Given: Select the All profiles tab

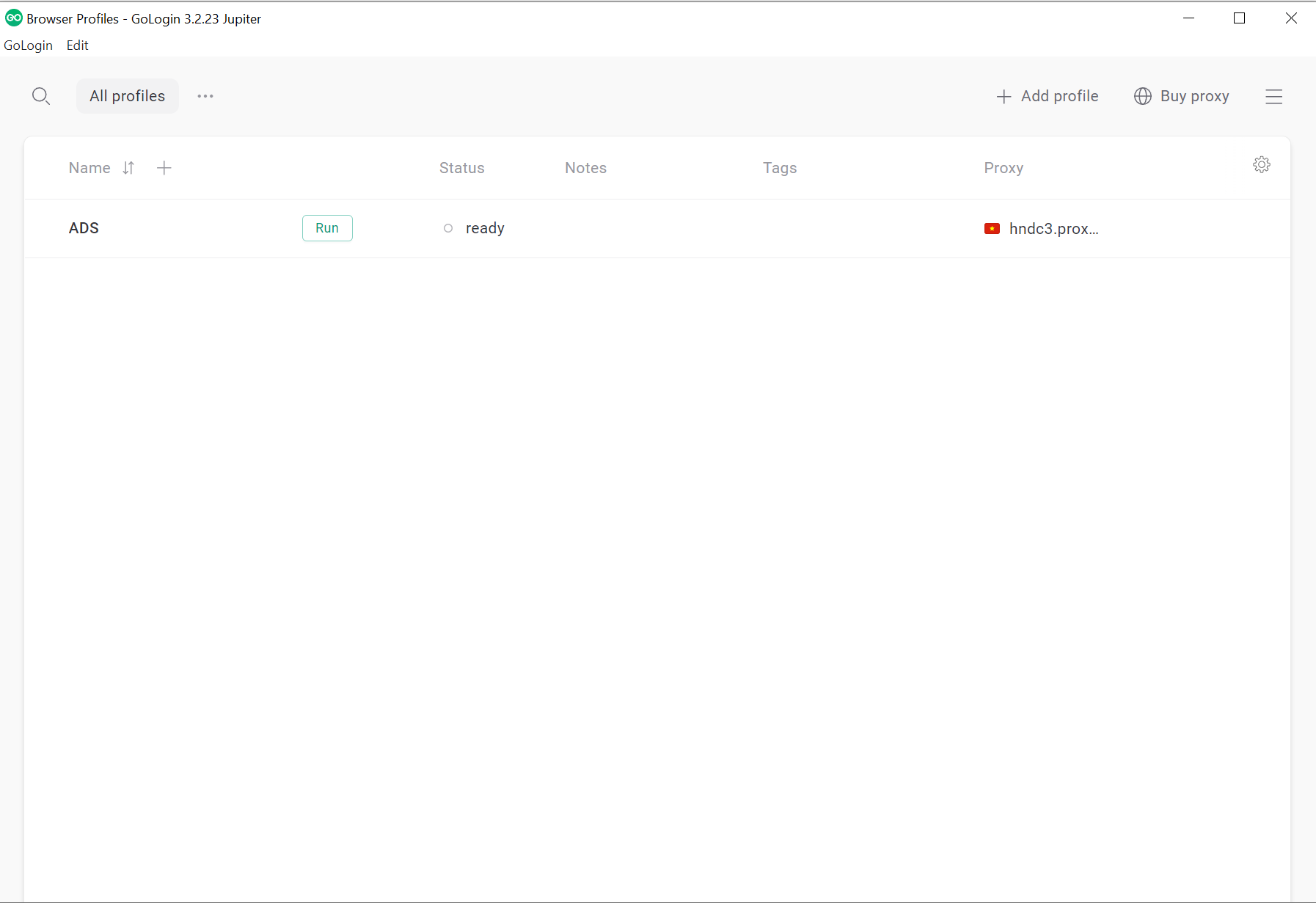Looking at the screenshot, I should (x=127, y=96).
